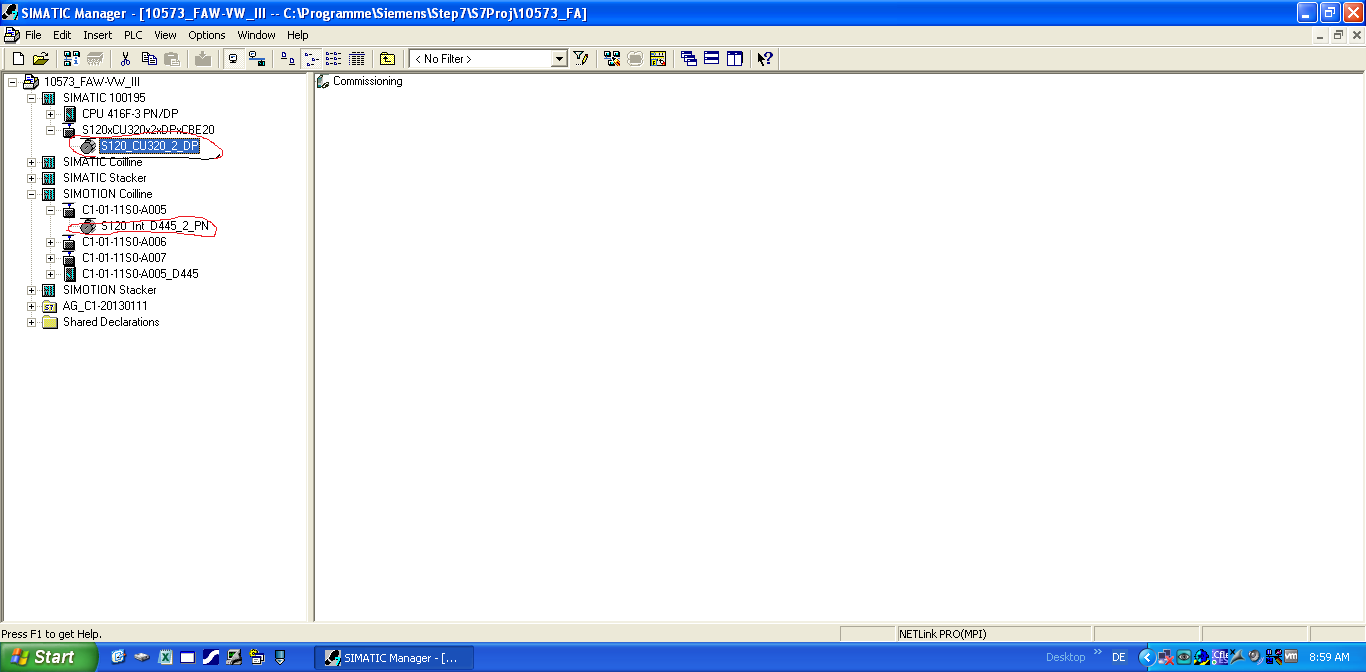Select the S120_CU320_2_DP drive item
Viewport: 1366px width, 672px height.
point(149,146)
